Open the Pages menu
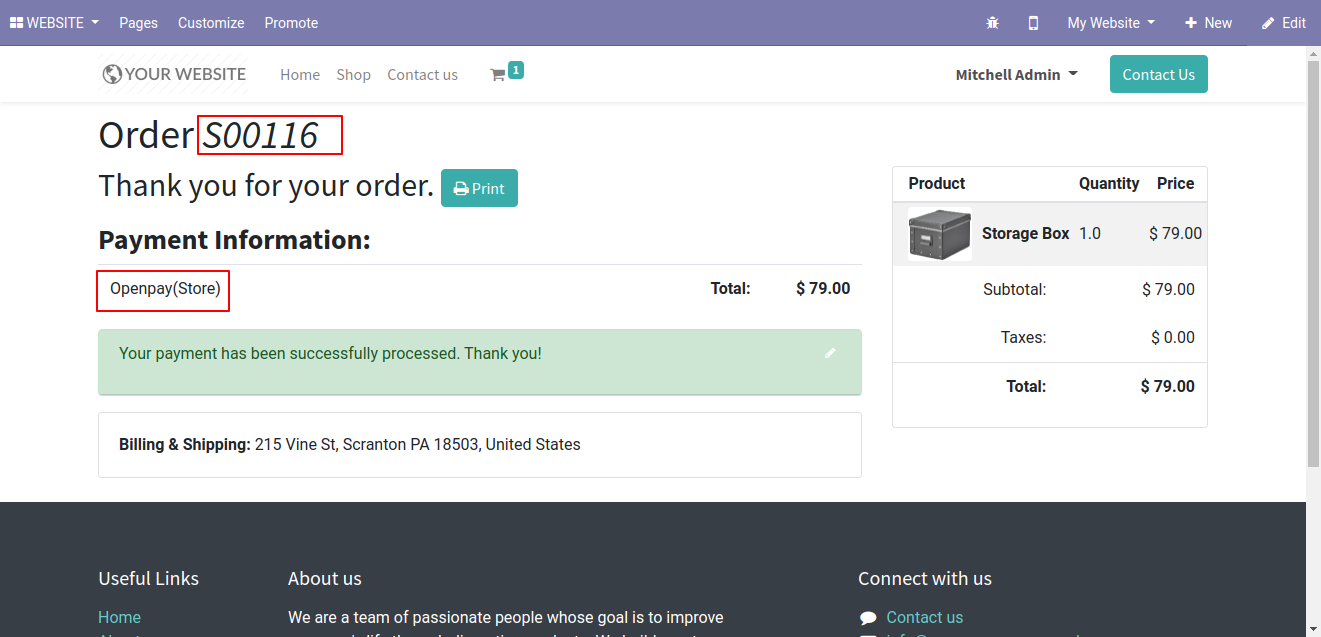This screenshot has width=1321, height=637. [138, 23]
